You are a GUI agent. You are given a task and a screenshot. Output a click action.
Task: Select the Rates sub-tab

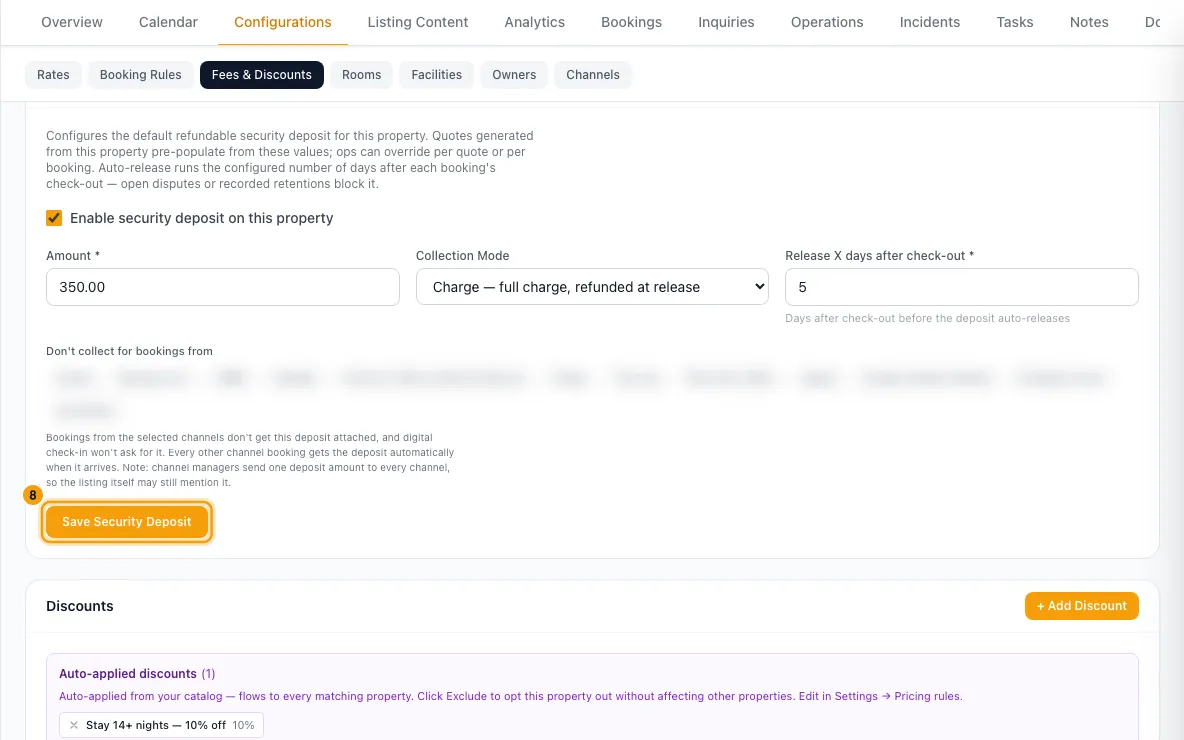[53, 75]
